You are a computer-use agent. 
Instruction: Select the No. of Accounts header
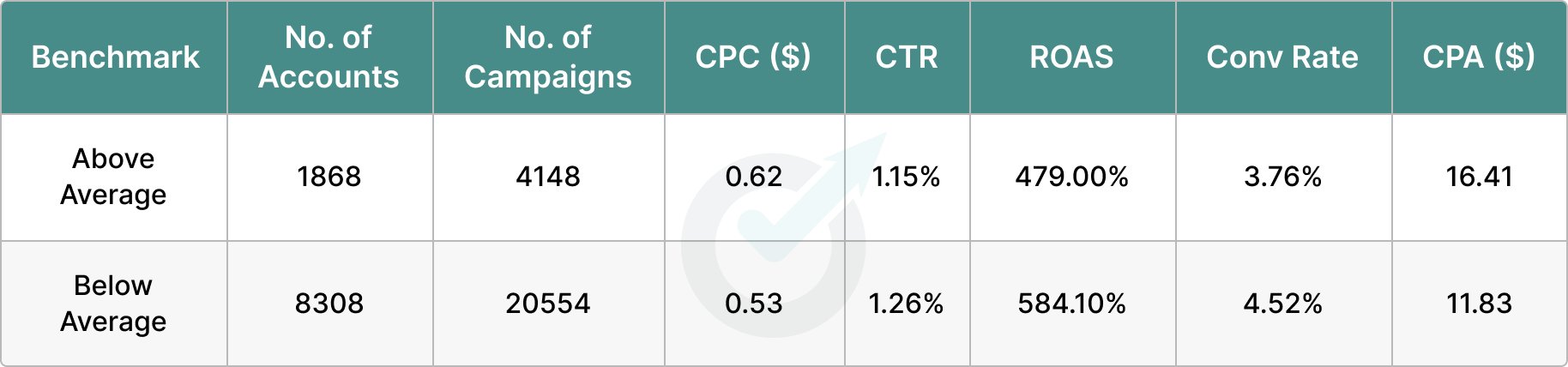click(x=329, y=57)
